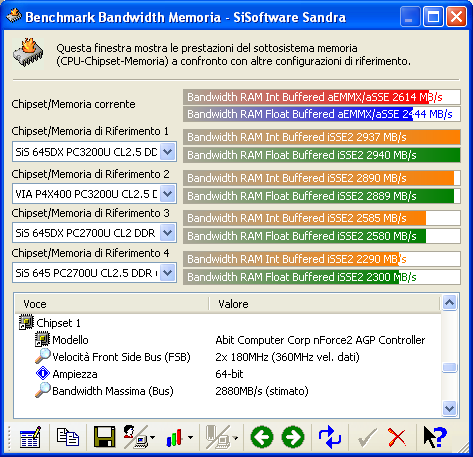The image size is (473, 457).
Task: Click value 'Abit Computer Corp nForce2 AGP Controller'
Action: point(320,340)
